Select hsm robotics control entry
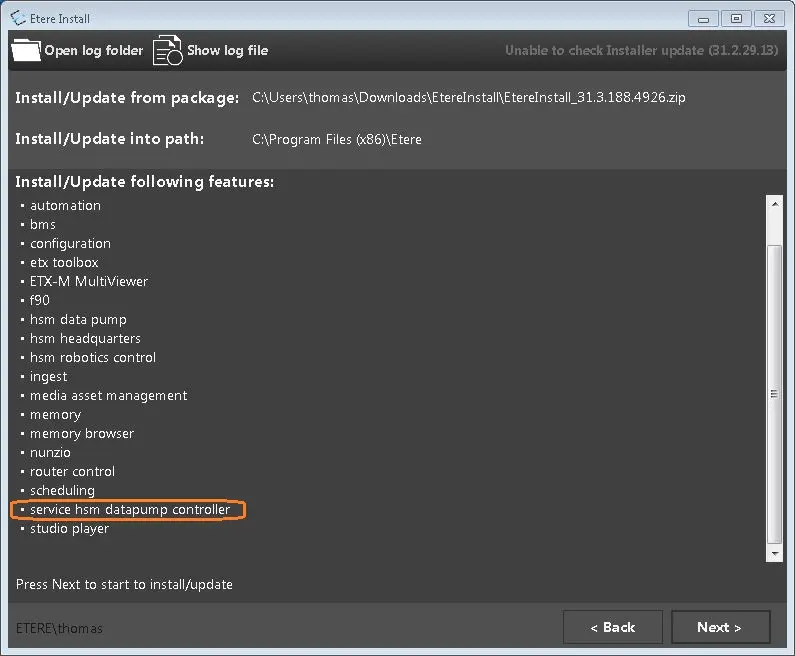Screen dimensions: 795x656 (x=93, y=357)
